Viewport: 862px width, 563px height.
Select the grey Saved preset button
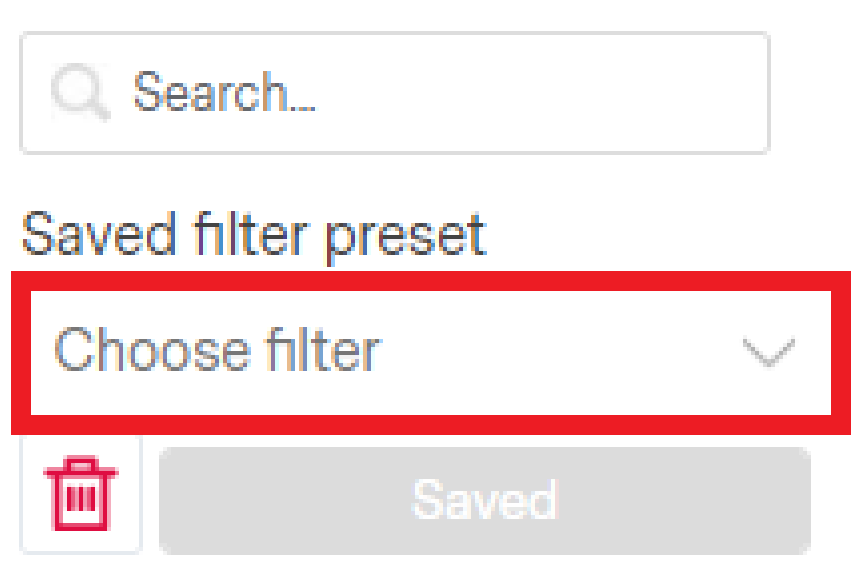click(484, 499)
